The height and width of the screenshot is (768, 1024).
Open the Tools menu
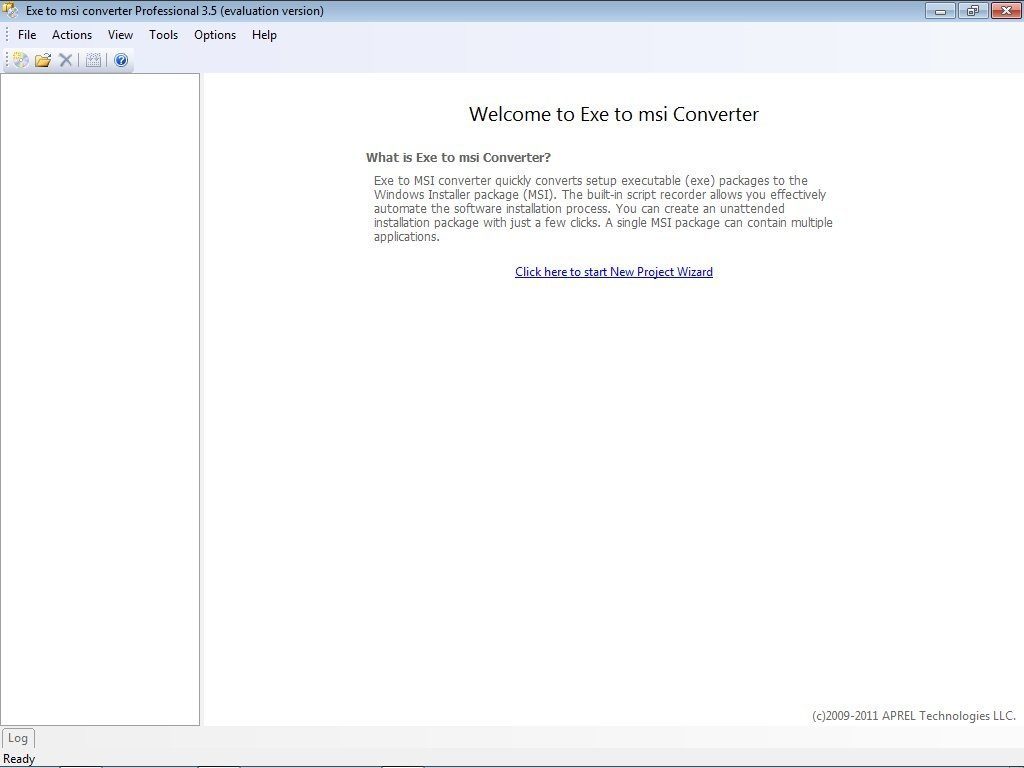tap(163, 35)
